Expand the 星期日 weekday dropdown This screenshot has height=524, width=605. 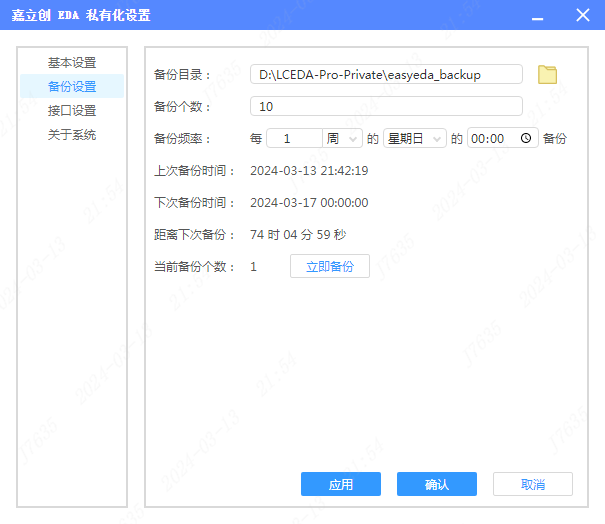click(415, 139)
